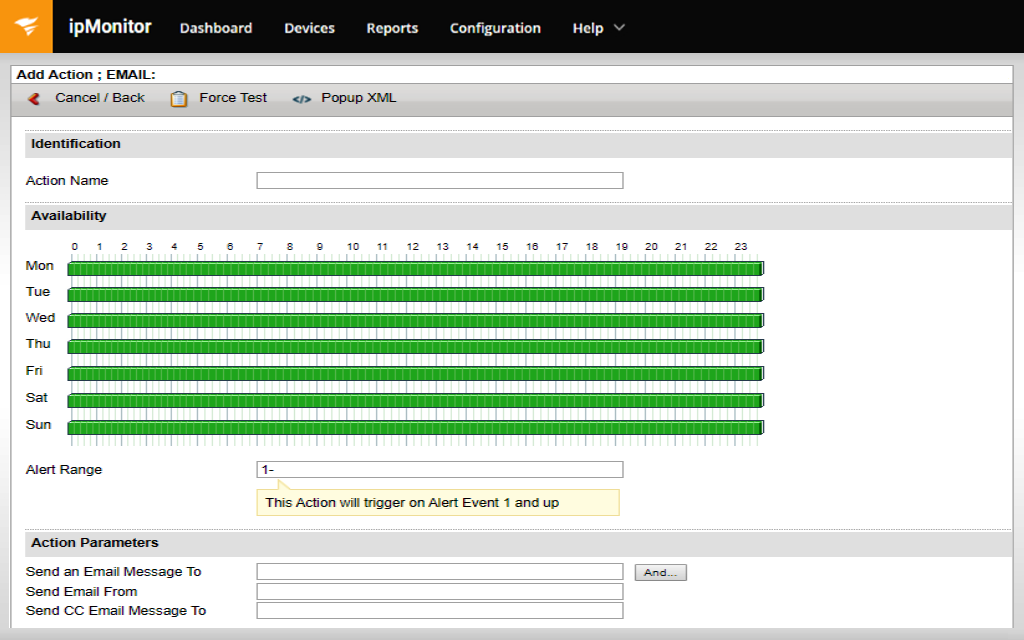Viewport: 1024px width, 640px height.
Task: Open the Configuration menu
Action: [x=495, y=28]
